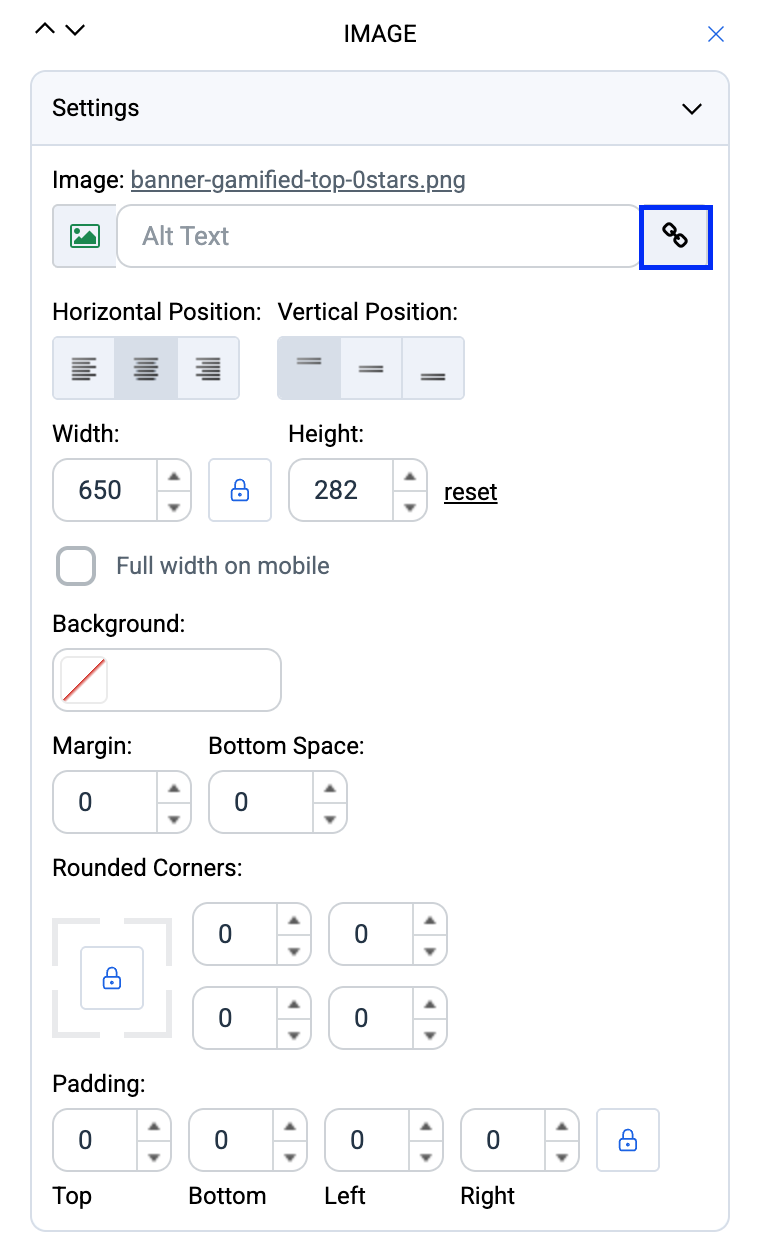Close the IMAGE panel
This screenshot has height=1240, width=762.
click(716, 34)
